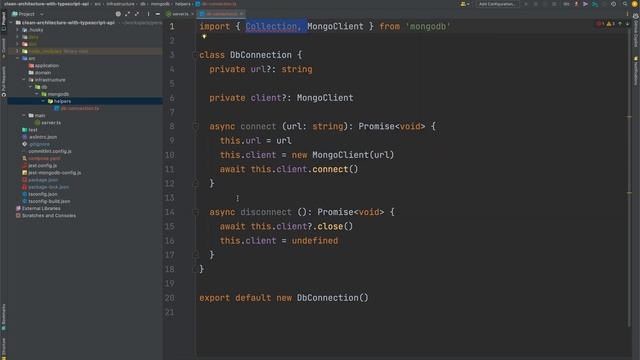Expand the .husky folder
640x360 pixels.
[18, 30]
